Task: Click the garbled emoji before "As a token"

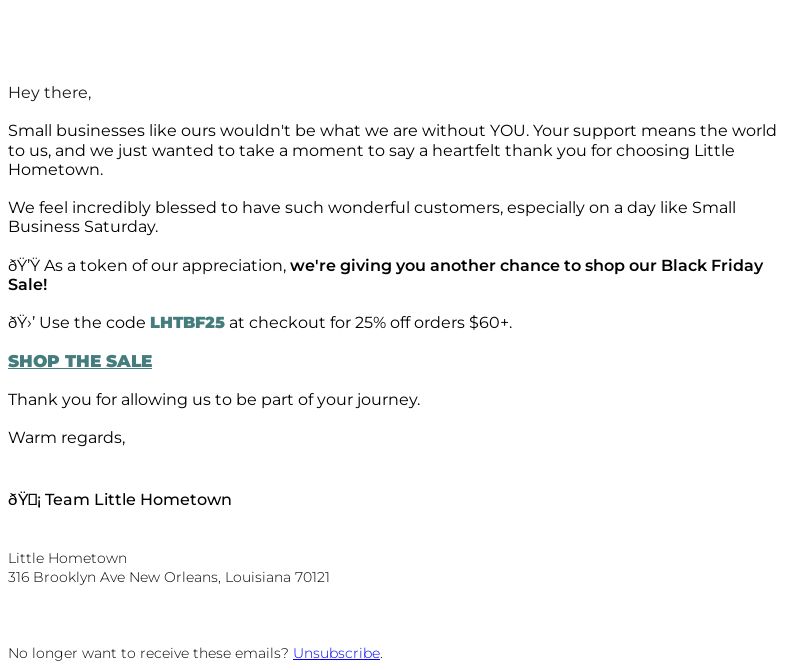Action: tap(24, 265)
